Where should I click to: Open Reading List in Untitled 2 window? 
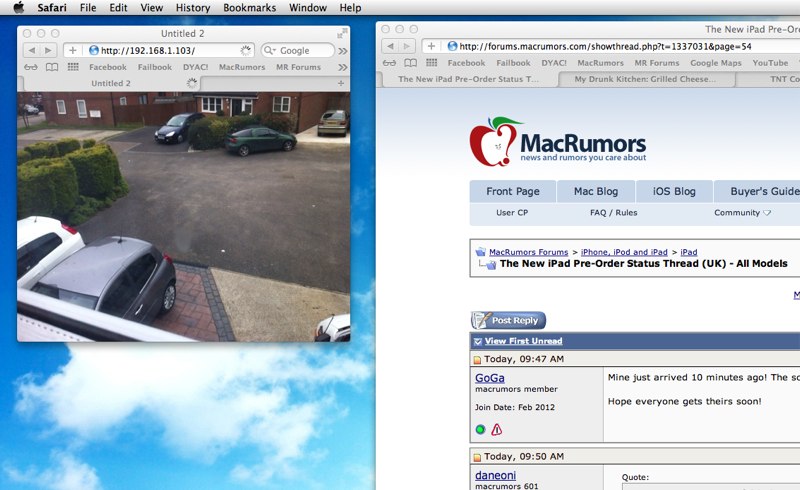click(x=31, y=67)
